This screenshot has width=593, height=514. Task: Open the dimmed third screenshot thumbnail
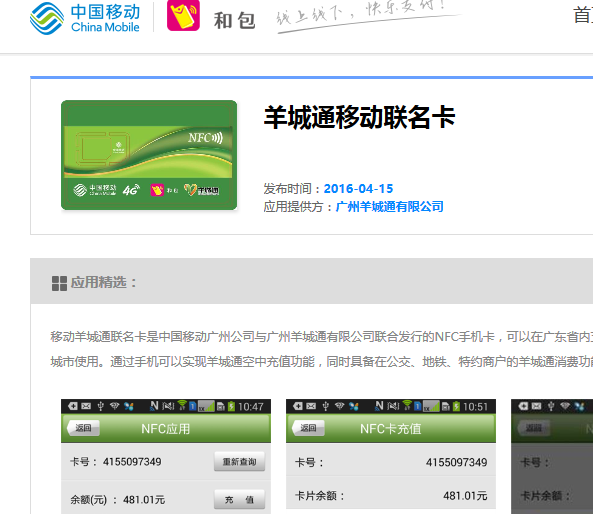[552, 456]
